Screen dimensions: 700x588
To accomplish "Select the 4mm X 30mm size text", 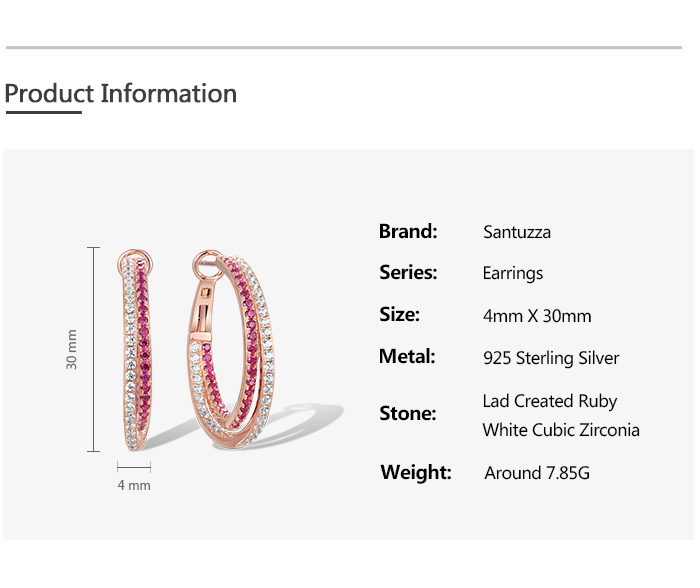I will click(x=537, y=316).
